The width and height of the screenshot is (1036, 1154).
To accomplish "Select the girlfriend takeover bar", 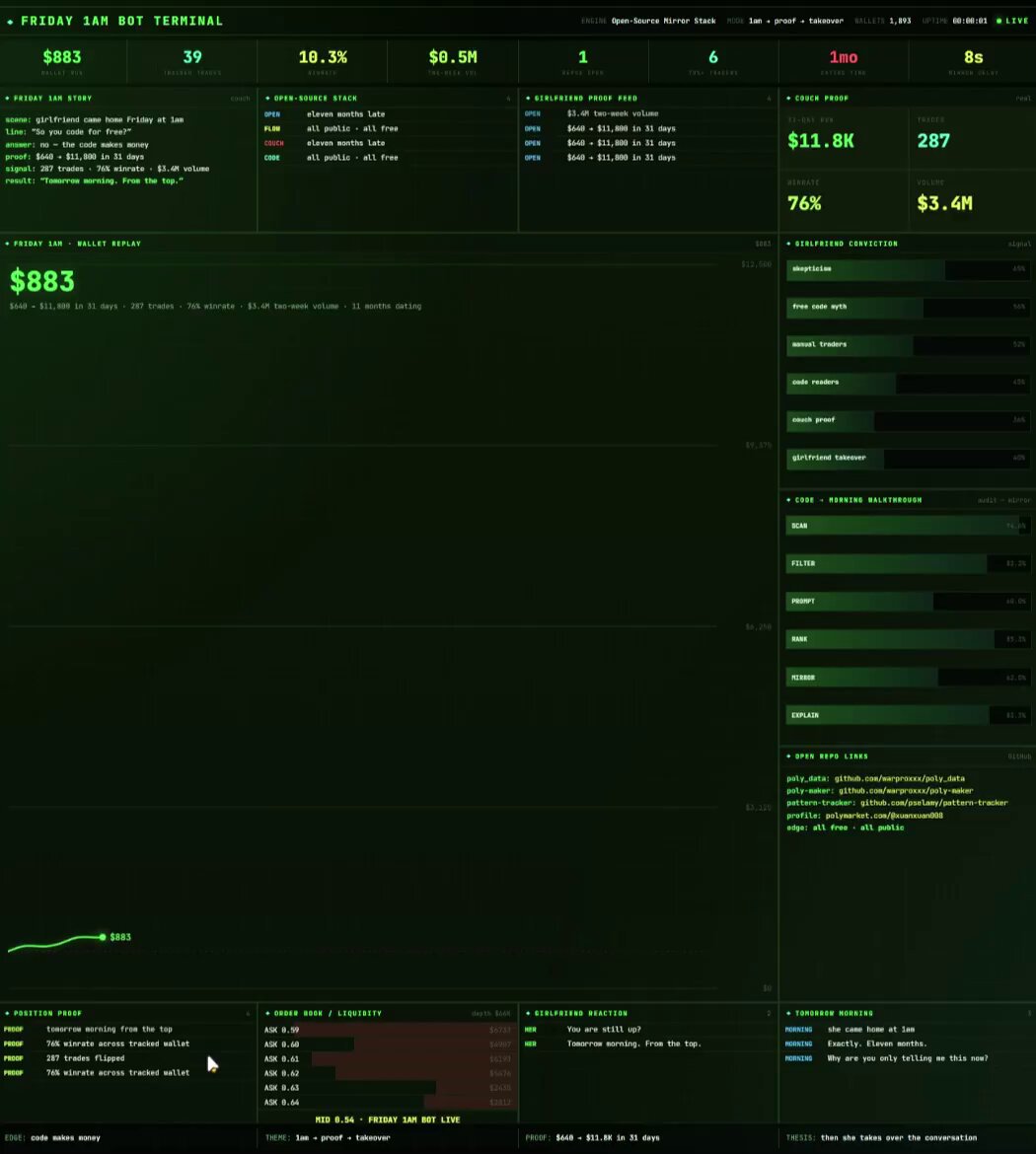I will pos(908,458).
